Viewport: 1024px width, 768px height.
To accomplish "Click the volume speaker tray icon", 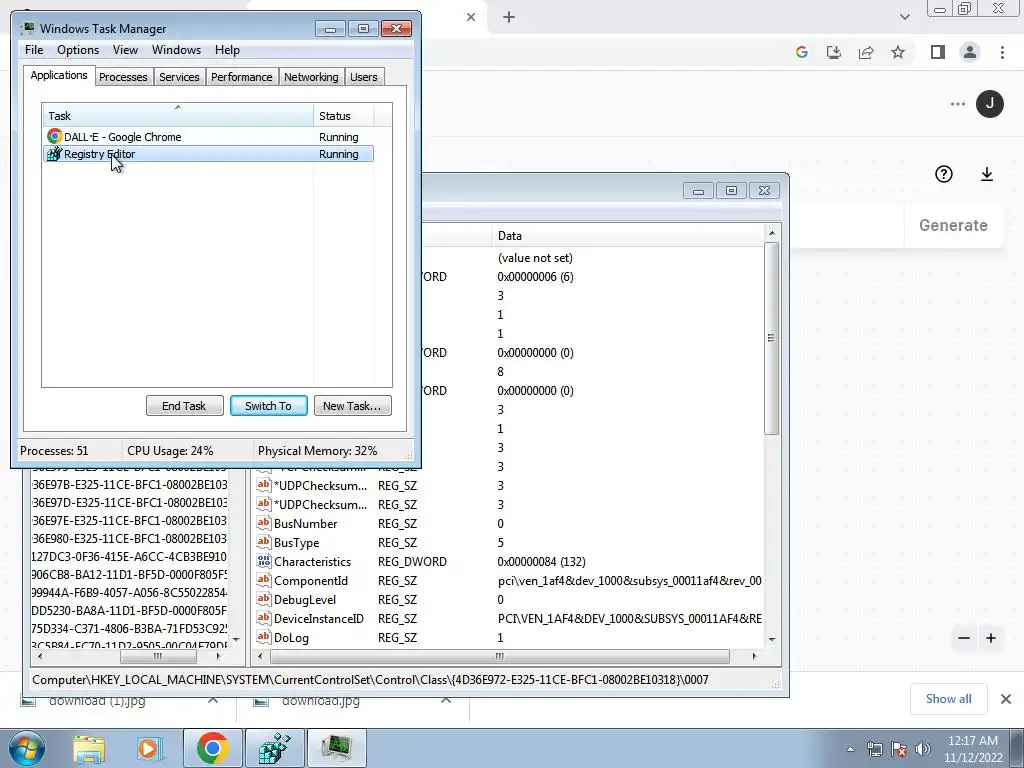I will pos(923,749).
